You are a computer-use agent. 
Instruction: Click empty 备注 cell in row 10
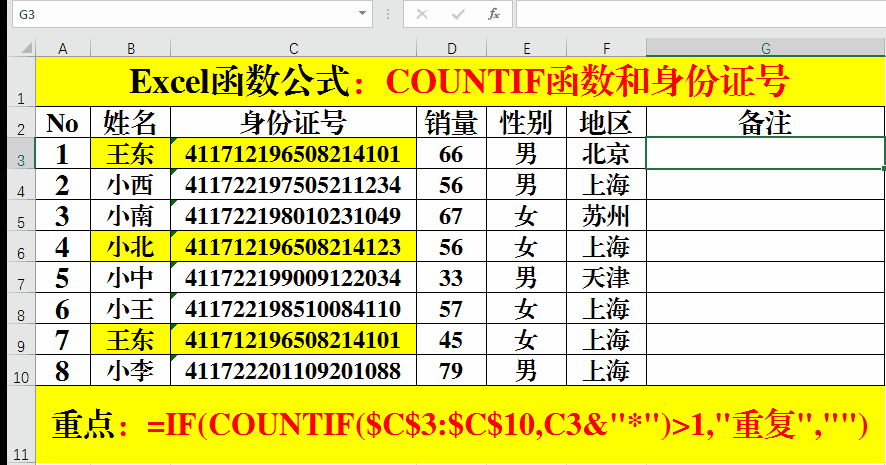tap(766, 371)
